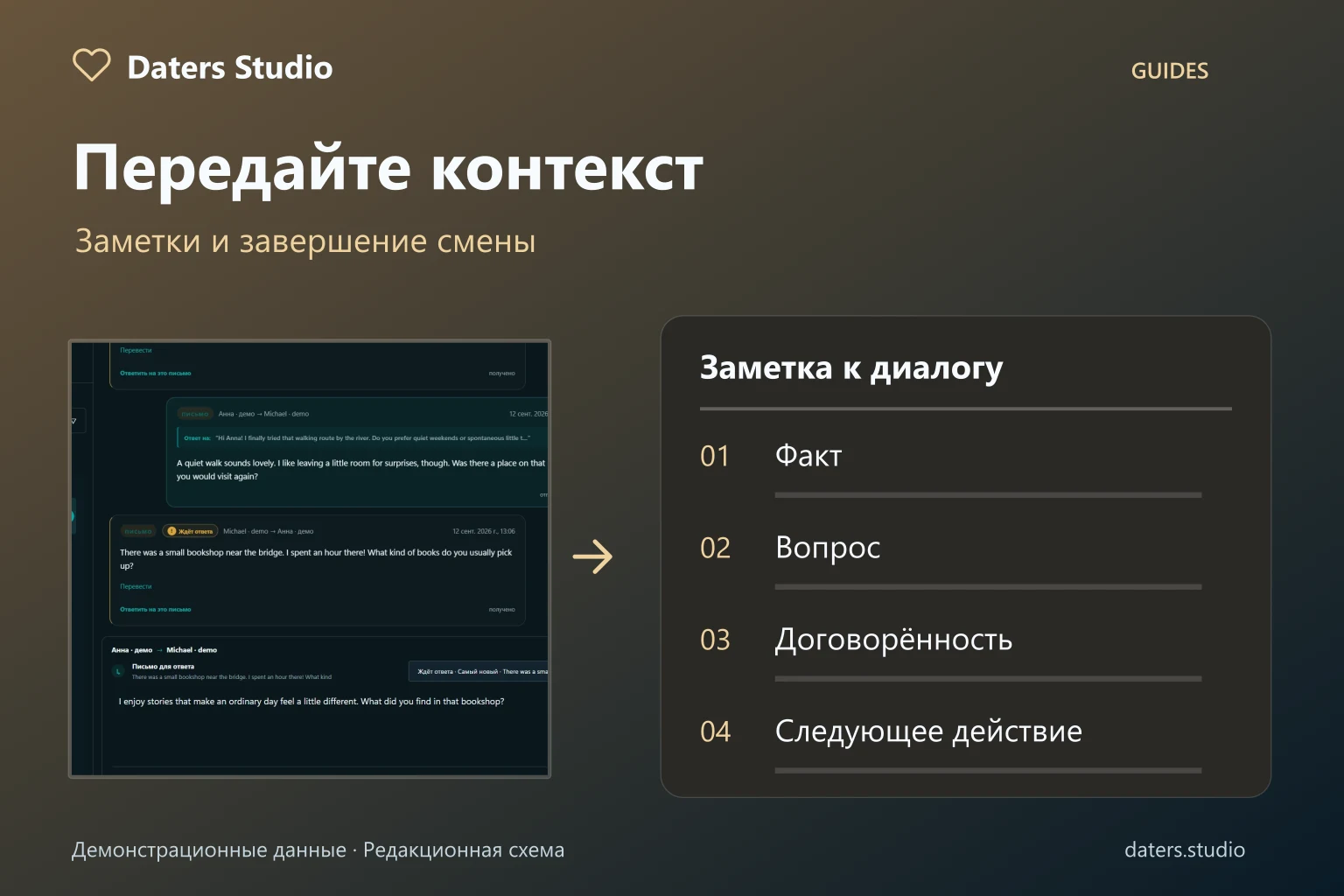This screenshot has height=896, width=1344.
Task: Open the "Ждёт ответа · Самый новый" letter dropdown
Action: (x=479, y=671)
